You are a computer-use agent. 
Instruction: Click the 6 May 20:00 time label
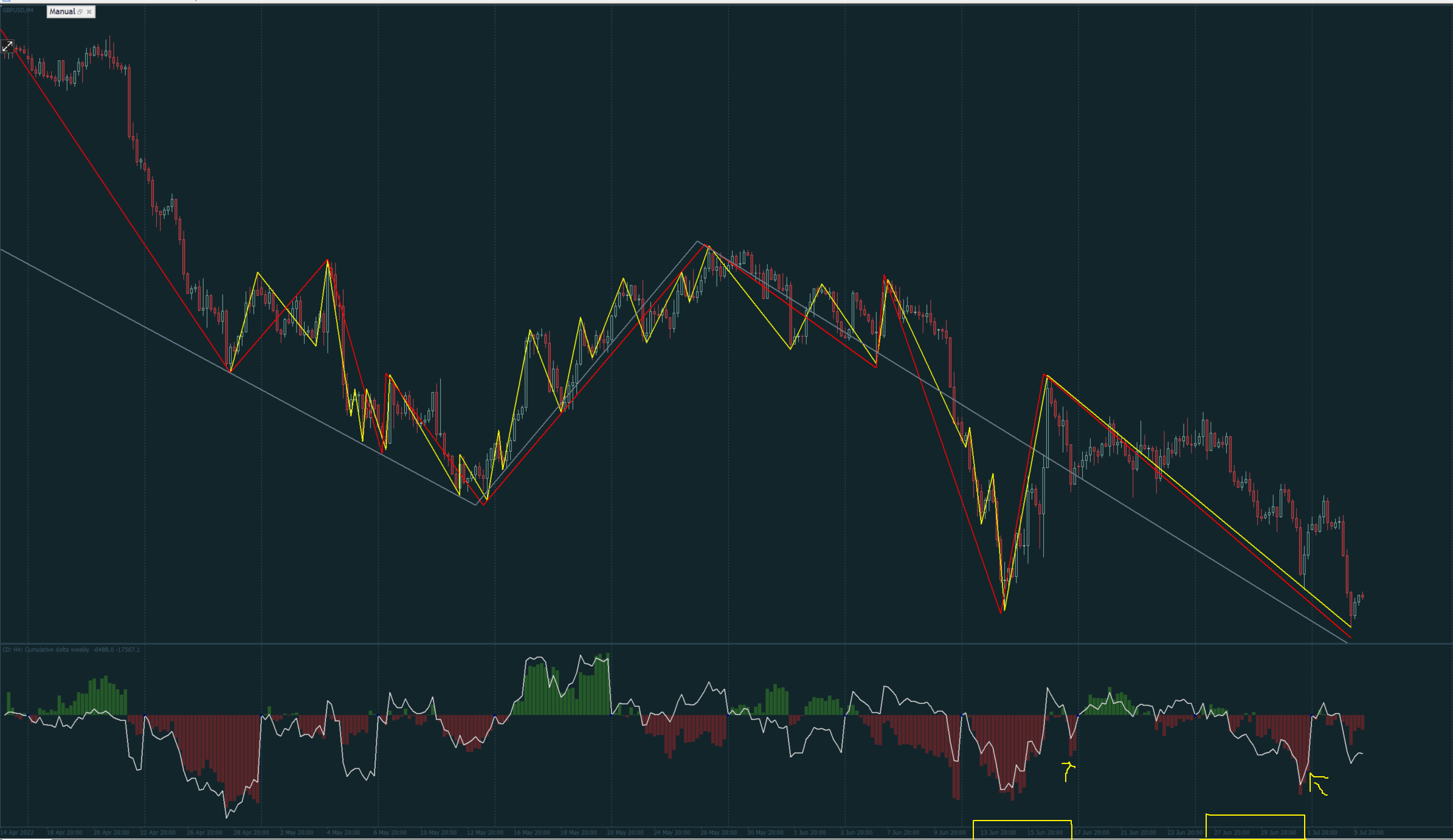390,833
